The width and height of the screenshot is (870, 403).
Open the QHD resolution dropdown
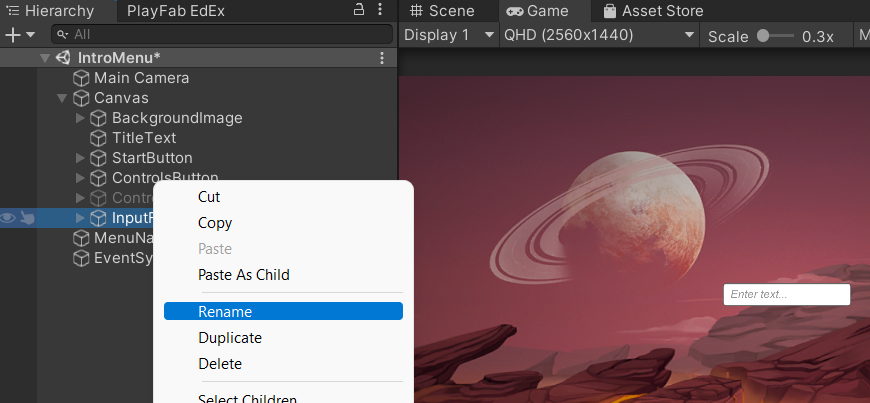599,35
